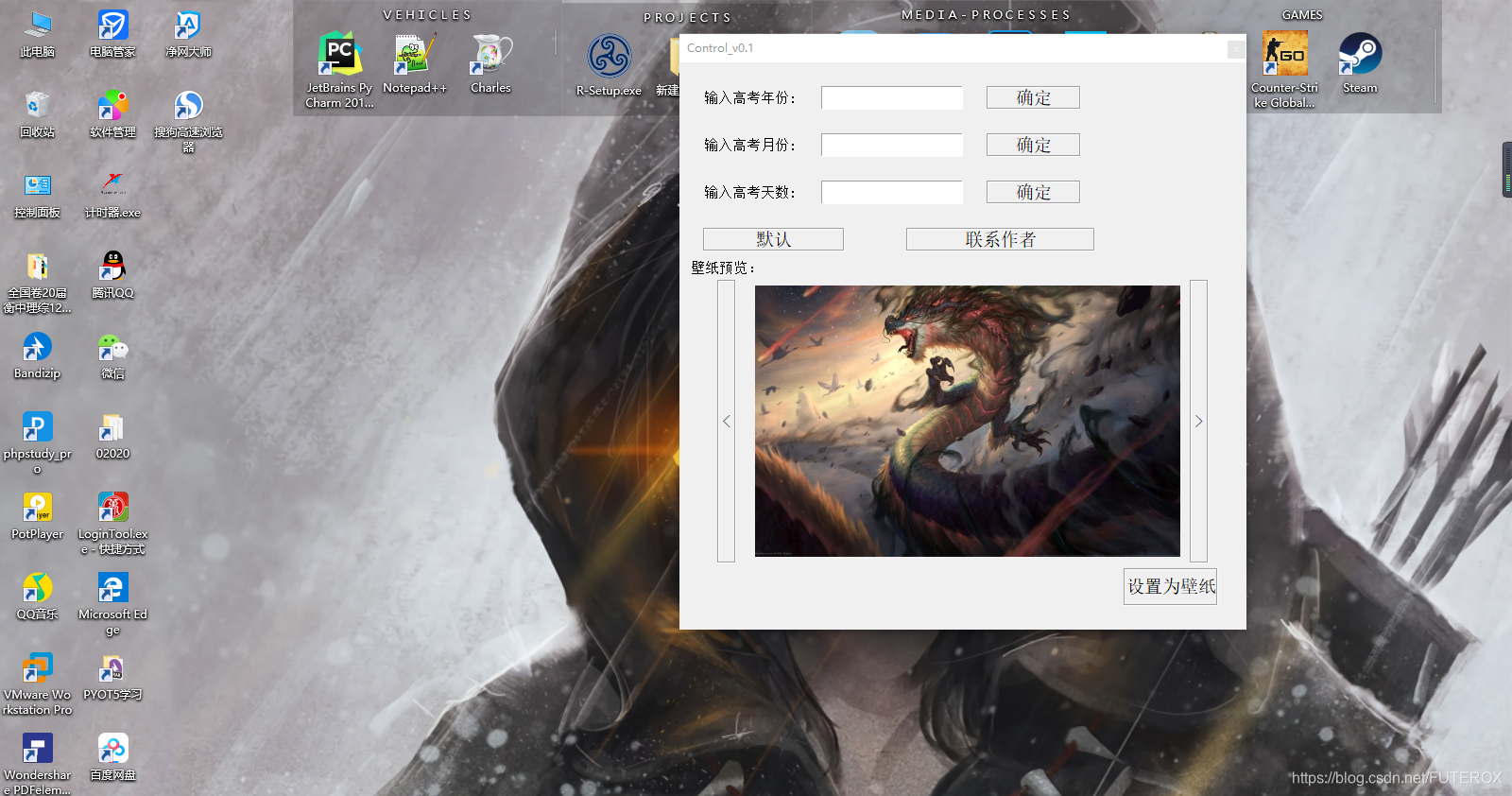Open the 全国卷20届 archive file icon
The height and width of the screenshot is (796, 1512).
pos(37,282)
